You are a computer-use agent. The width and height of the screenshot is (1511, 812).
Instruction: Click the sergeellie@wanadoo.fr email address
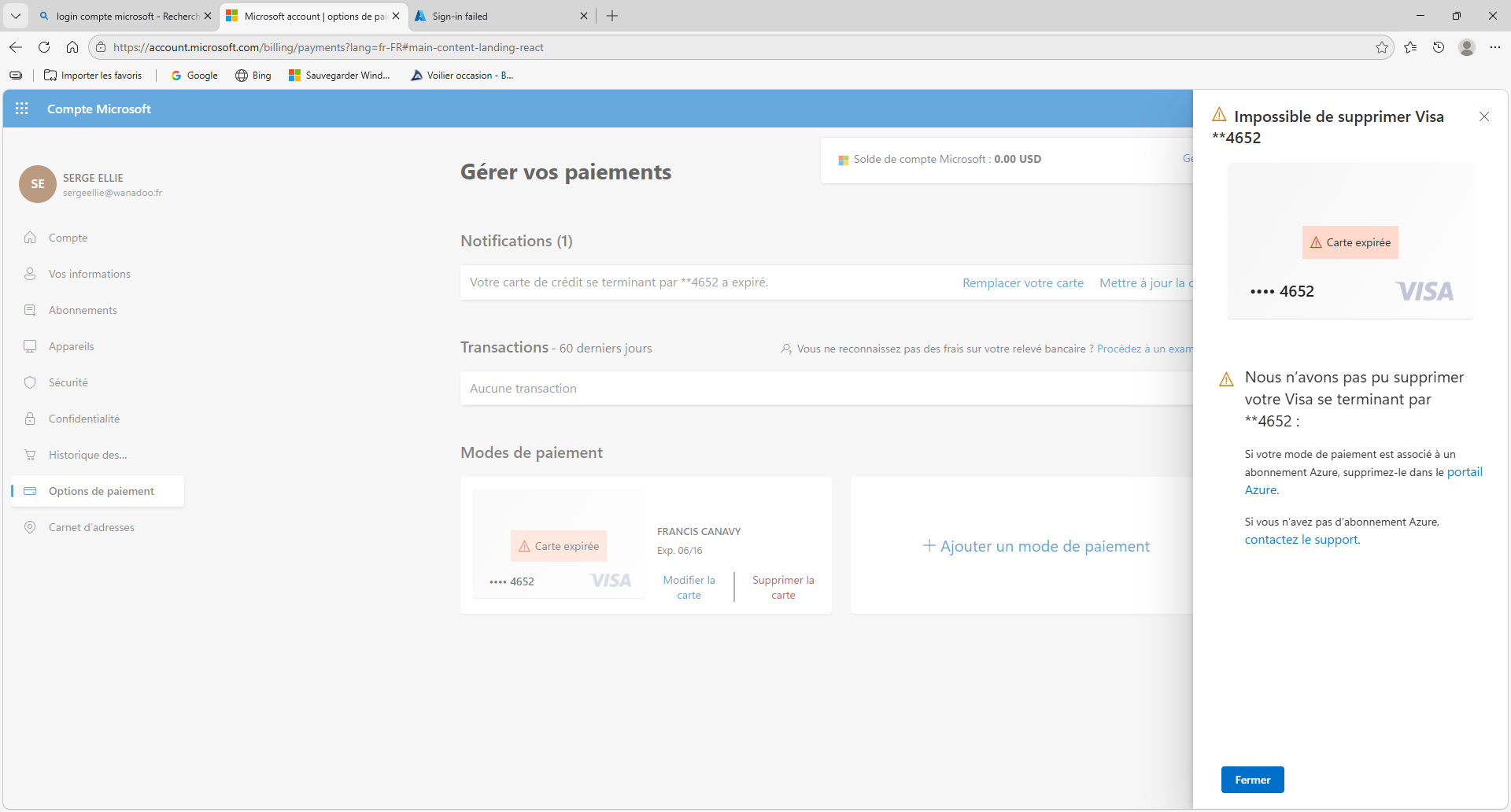[x=113, y=193]
